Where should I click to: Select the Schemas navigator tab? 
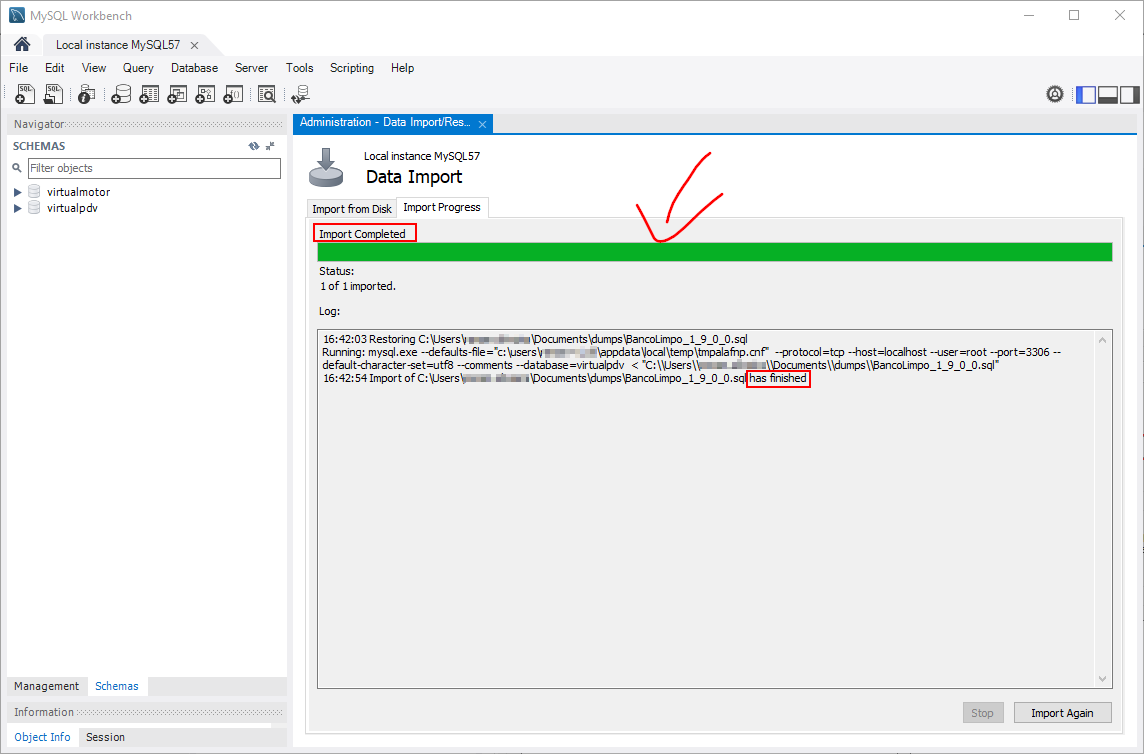pyautogui.click(x=117, y=686)
